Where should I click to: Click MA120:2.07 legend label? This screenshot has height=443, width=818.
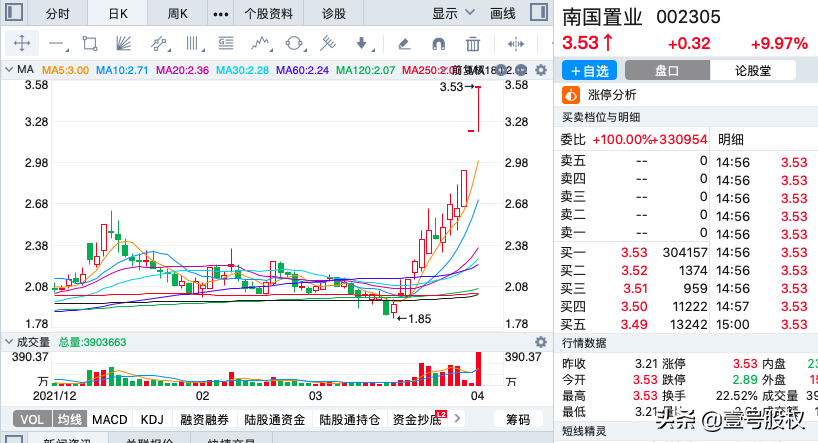[365, 70]
